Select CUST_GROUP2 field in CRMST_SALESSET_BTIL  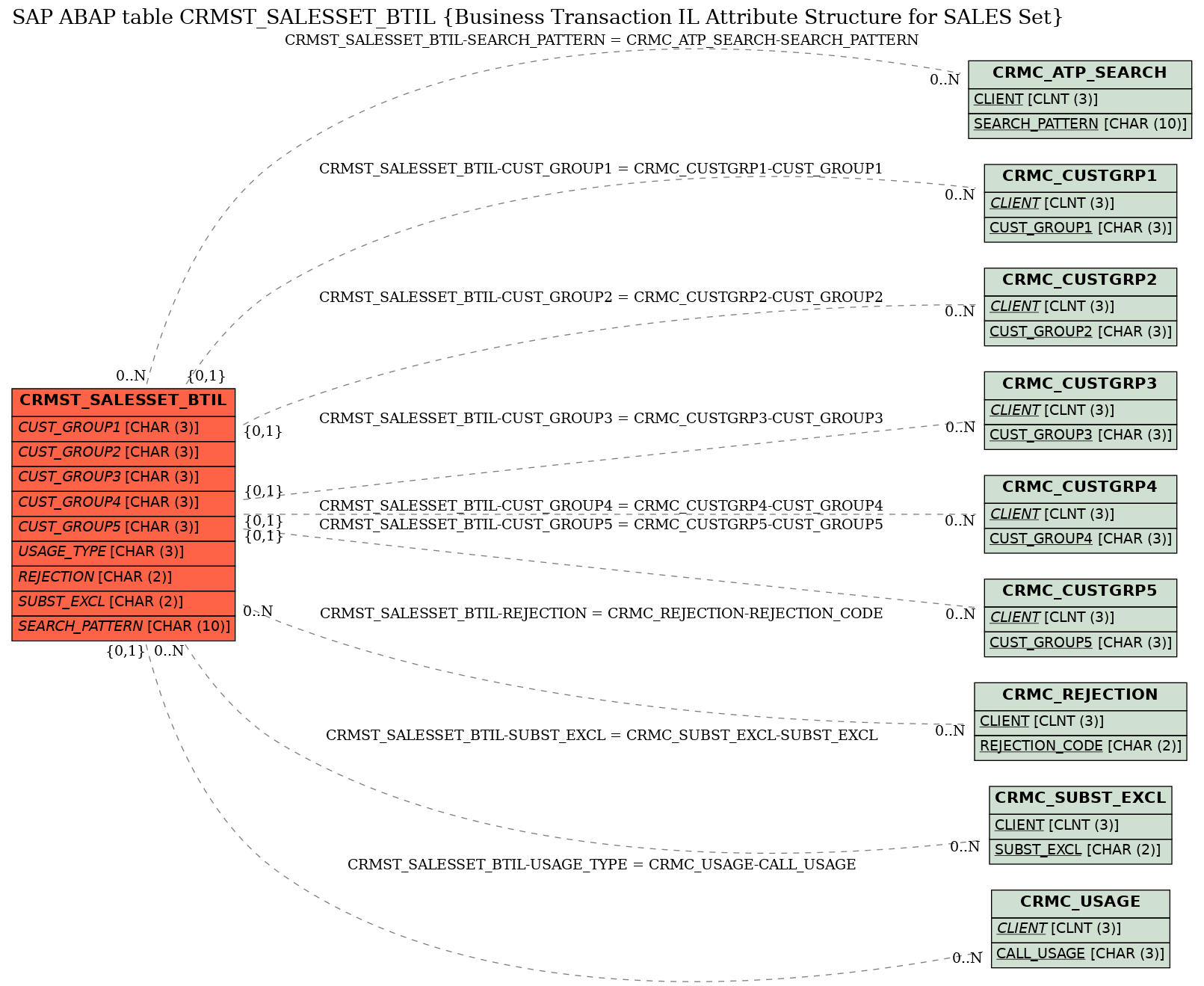(x=123, y=453)
